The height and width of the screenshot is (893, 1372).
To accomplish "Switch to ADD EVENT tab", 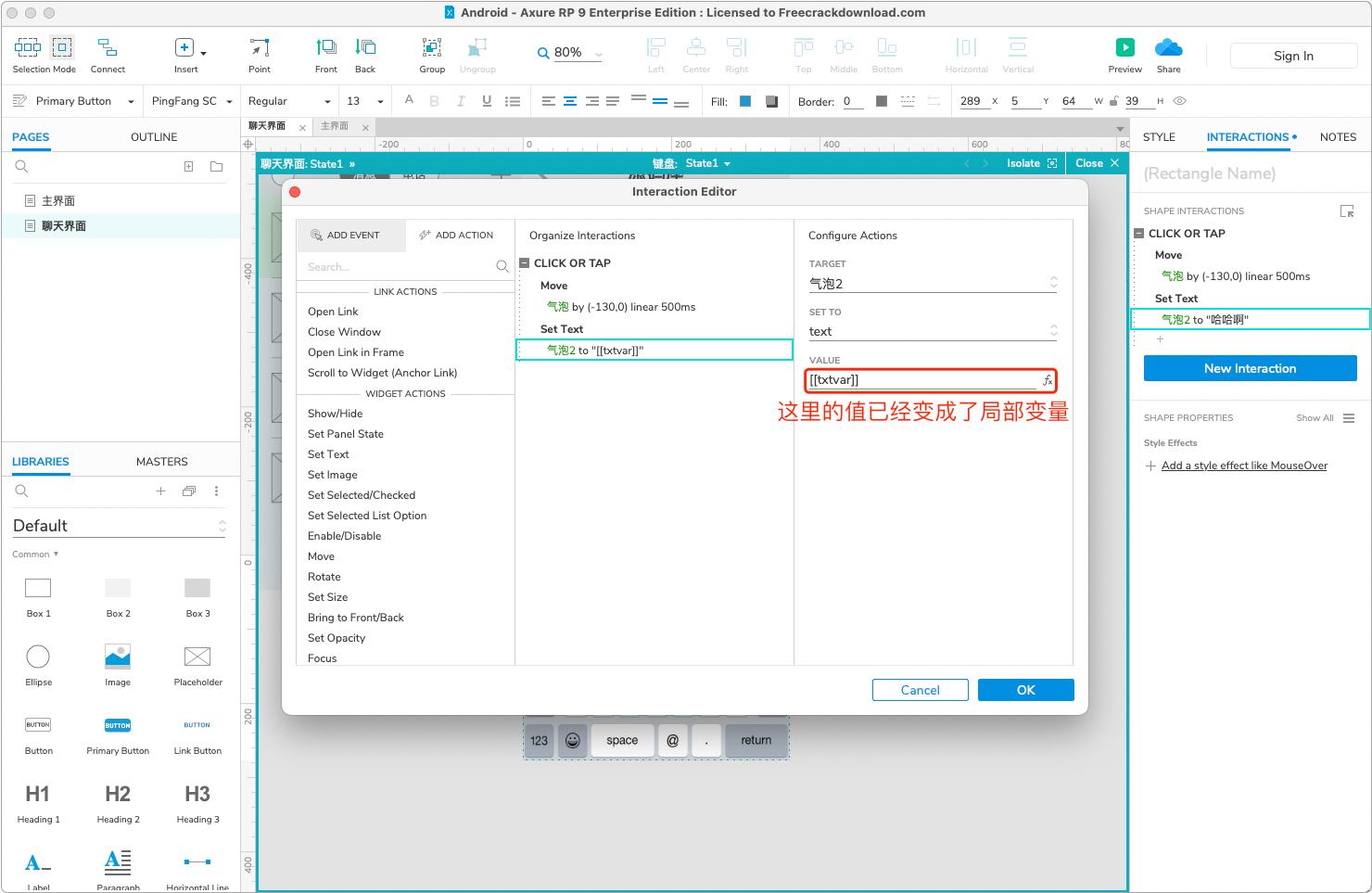I will [350, 236].
